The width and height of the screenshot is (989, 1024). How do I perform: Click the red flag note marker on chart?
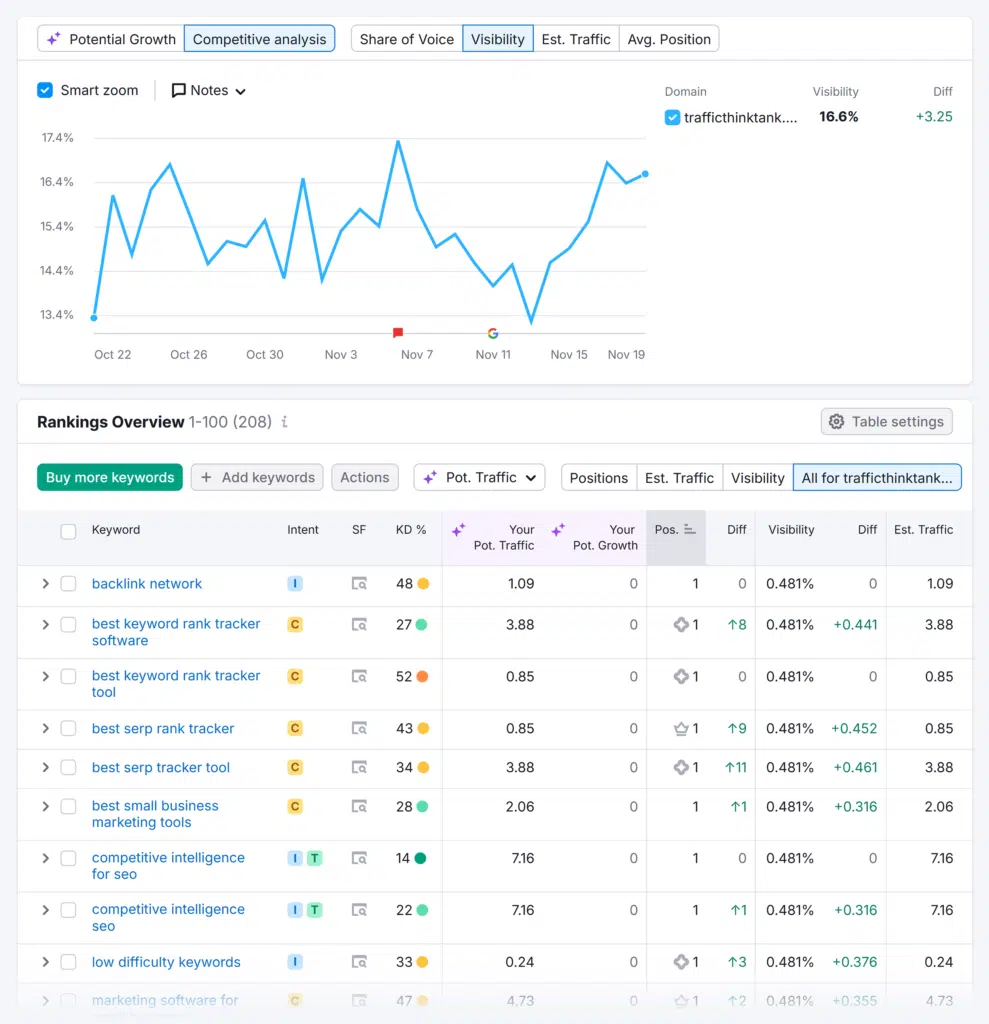(x=398, y=332)
